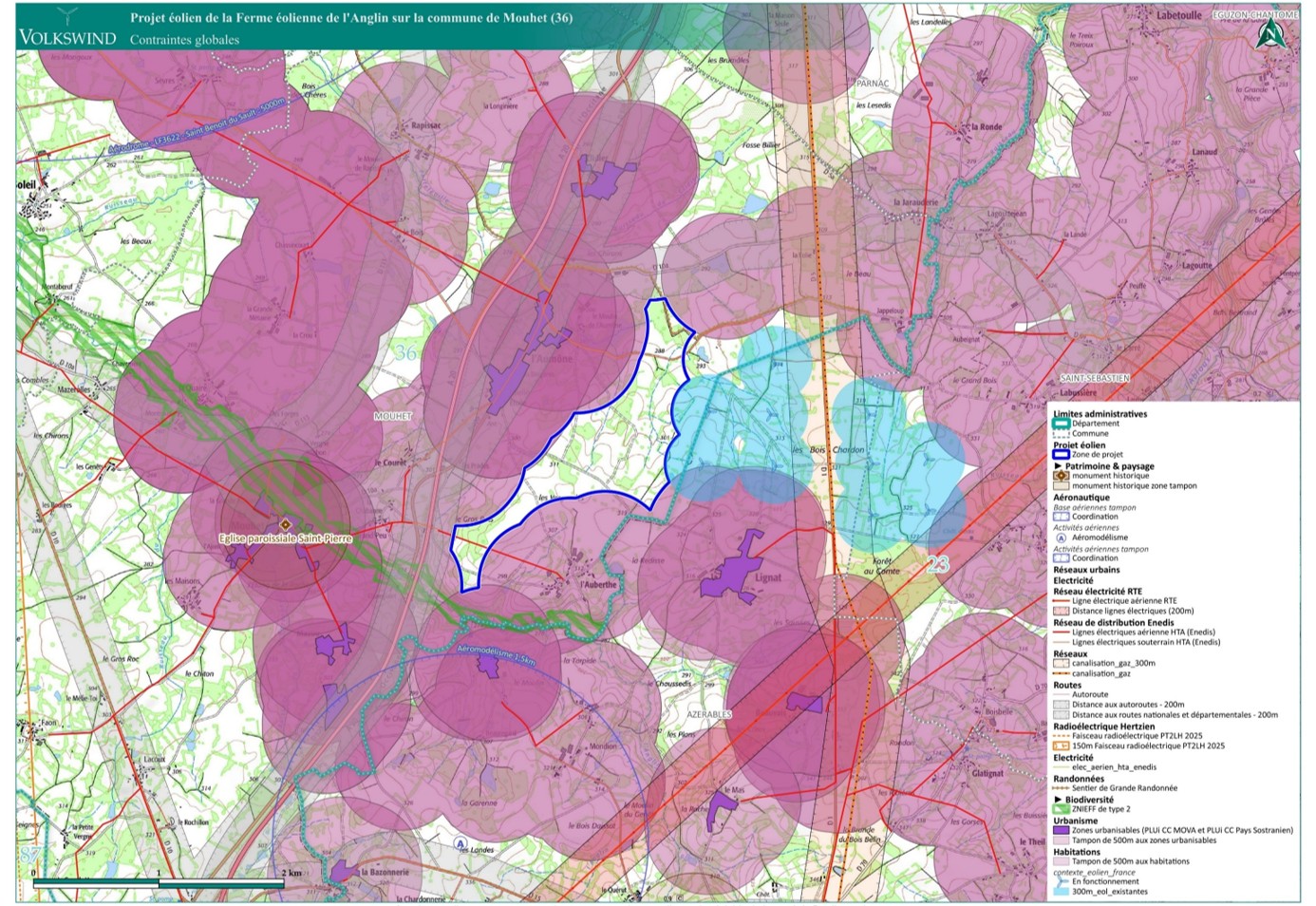Click the 'MOUHET' commune label on map
Viewport: 1316px width, 906px height.
(393, 416)
